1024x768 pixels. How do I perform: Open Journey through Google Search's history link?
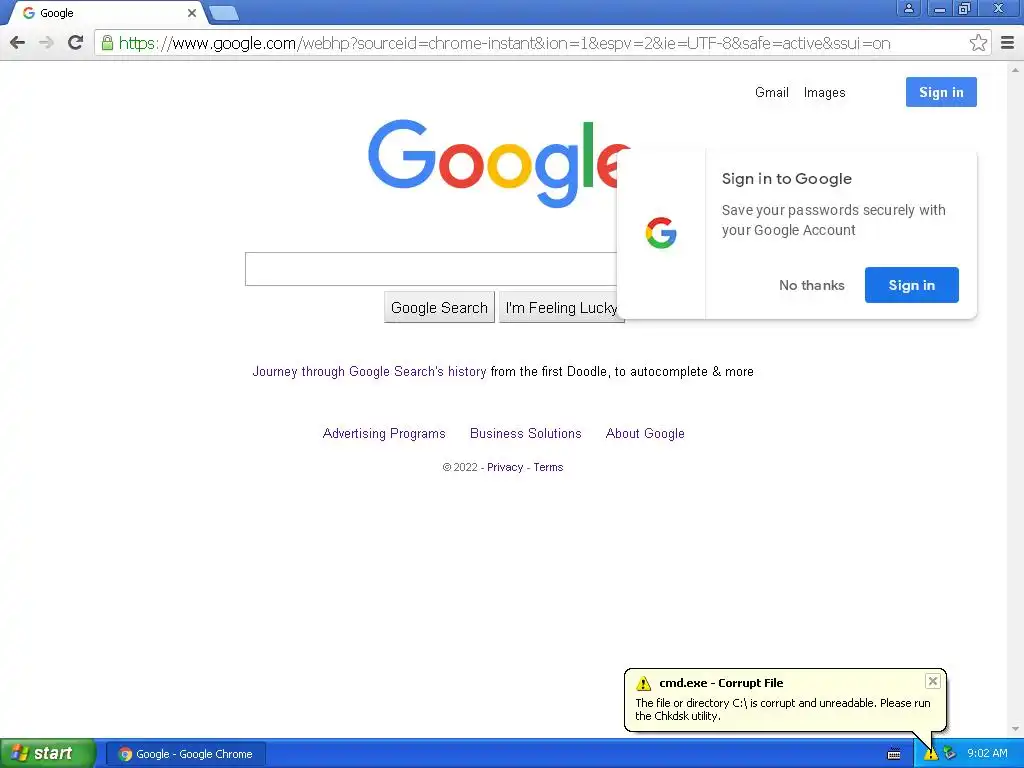pos(370,372)
